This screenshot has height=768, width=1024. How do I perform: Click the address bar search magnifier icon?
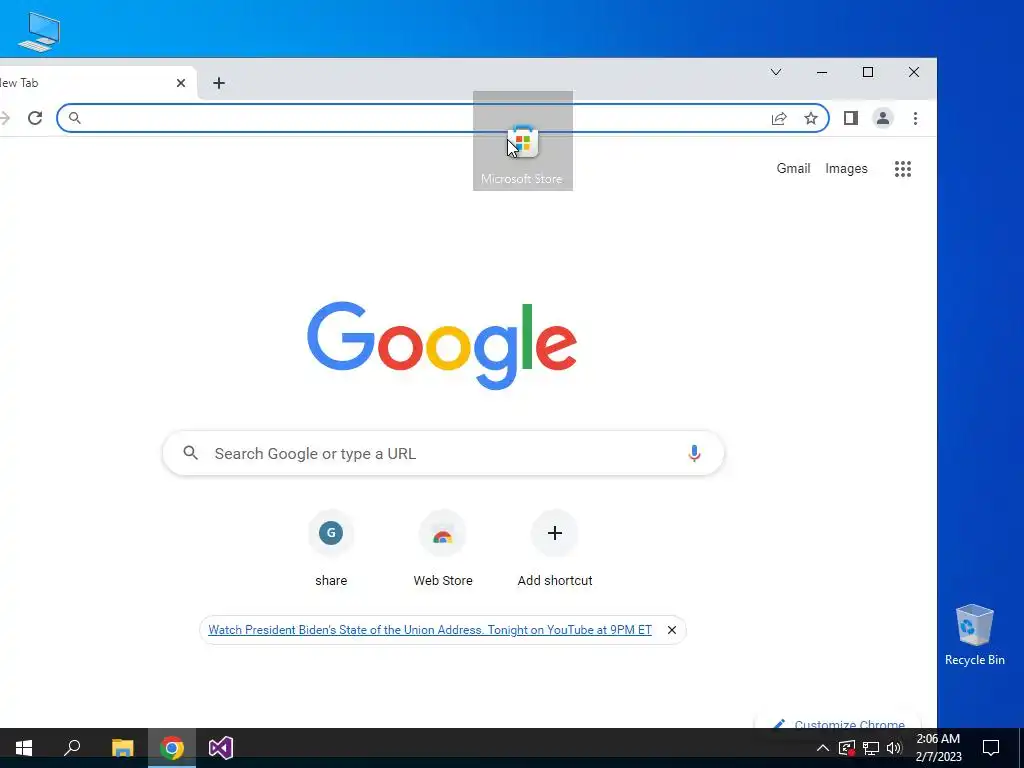(74, 118)
